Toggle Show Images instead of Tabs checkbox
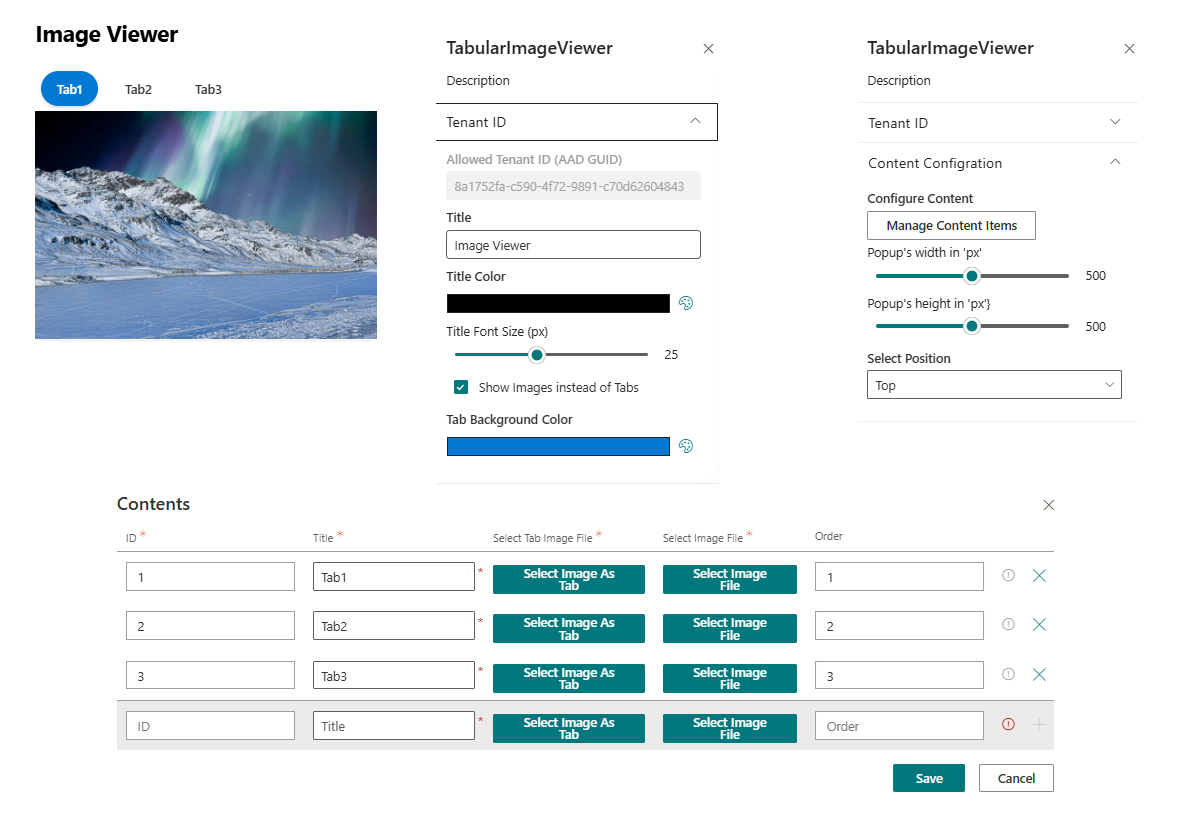The width and height of the screenshot is (1184, 820). pos(461,388)
